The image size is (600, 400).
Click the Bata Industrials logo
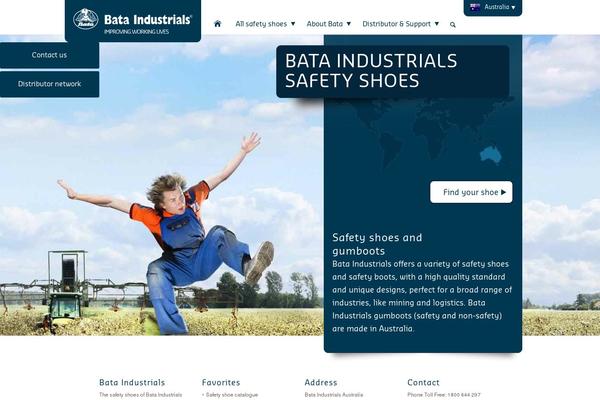(133, 20)
